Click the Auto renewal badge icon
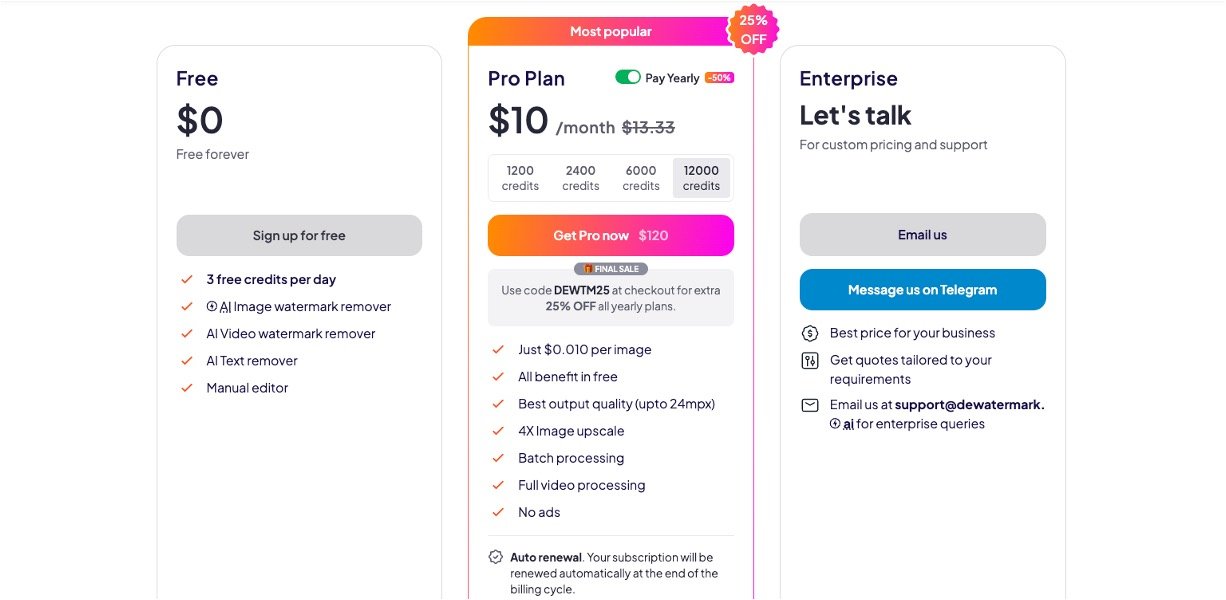Viewport: 1226px width, 600px height. 496,557
